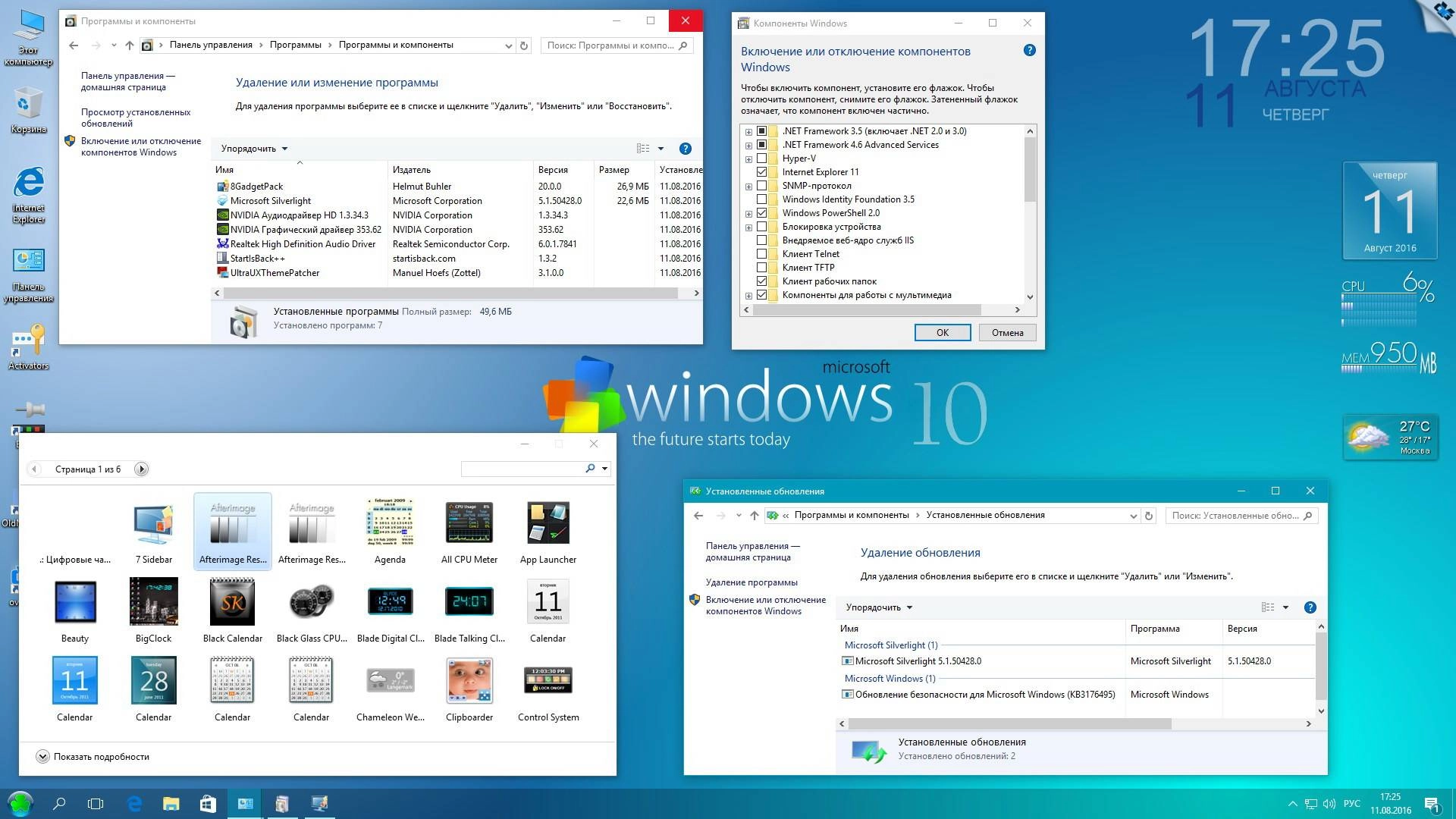Open the BigClock gadget
The width and height of the screenshot is (1456, 819).
tap(153, 603)
